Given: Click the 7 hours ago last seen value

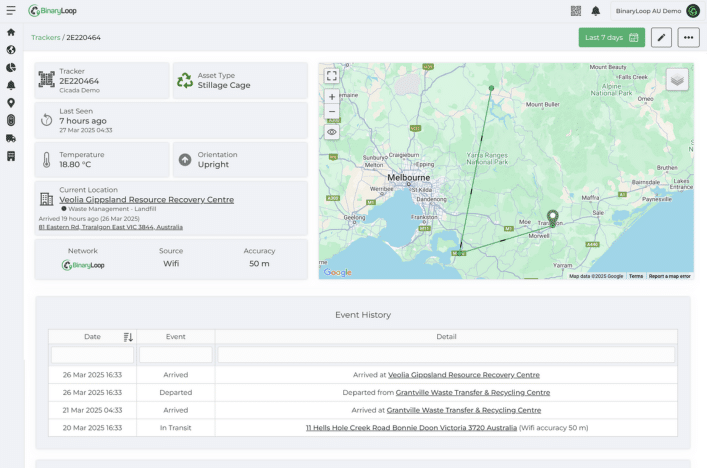Looking at the screenshot, I should (83, 121).
